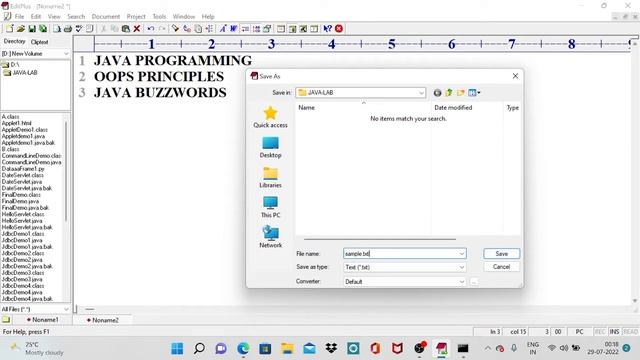Viewport: 640px width, 360px height.
Task: Click the red X Delete toolbar icon
Action: pyautogui.click(x=137, y=29)
